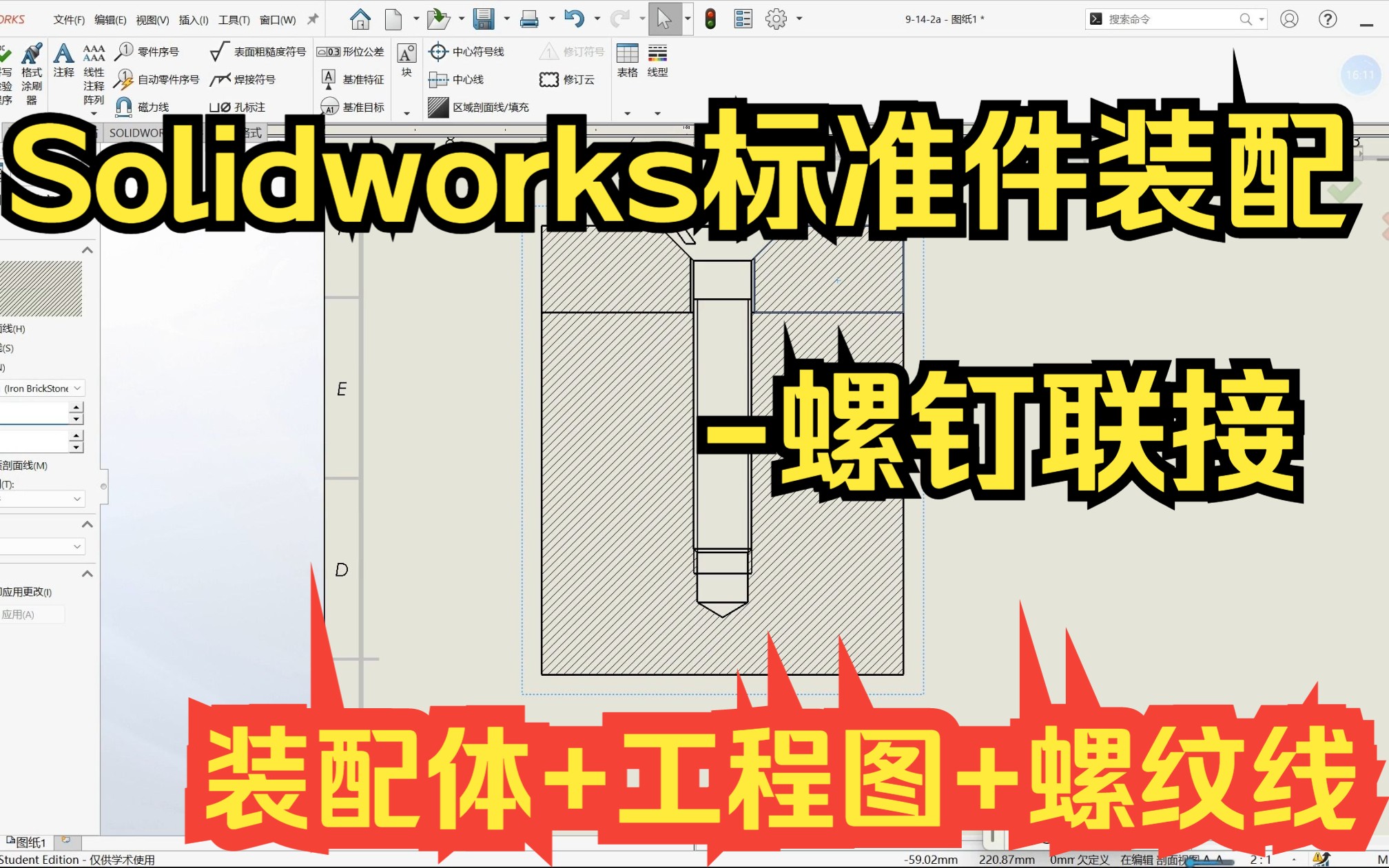This screenshot has height=868, width=1389.
Task: Insert a 表面粗糙度符号 surface finish symbol
Action: [260, 51]
